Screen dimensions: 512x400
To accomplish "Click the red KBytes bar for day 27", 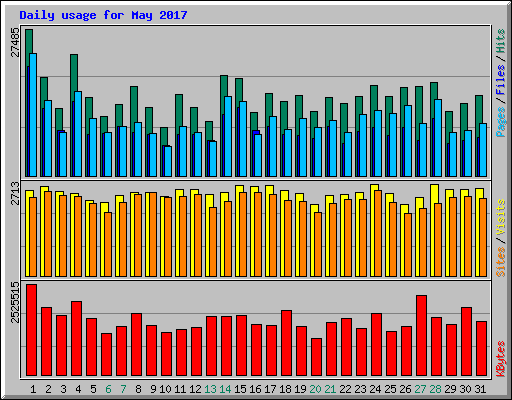I will click(422, 335).
